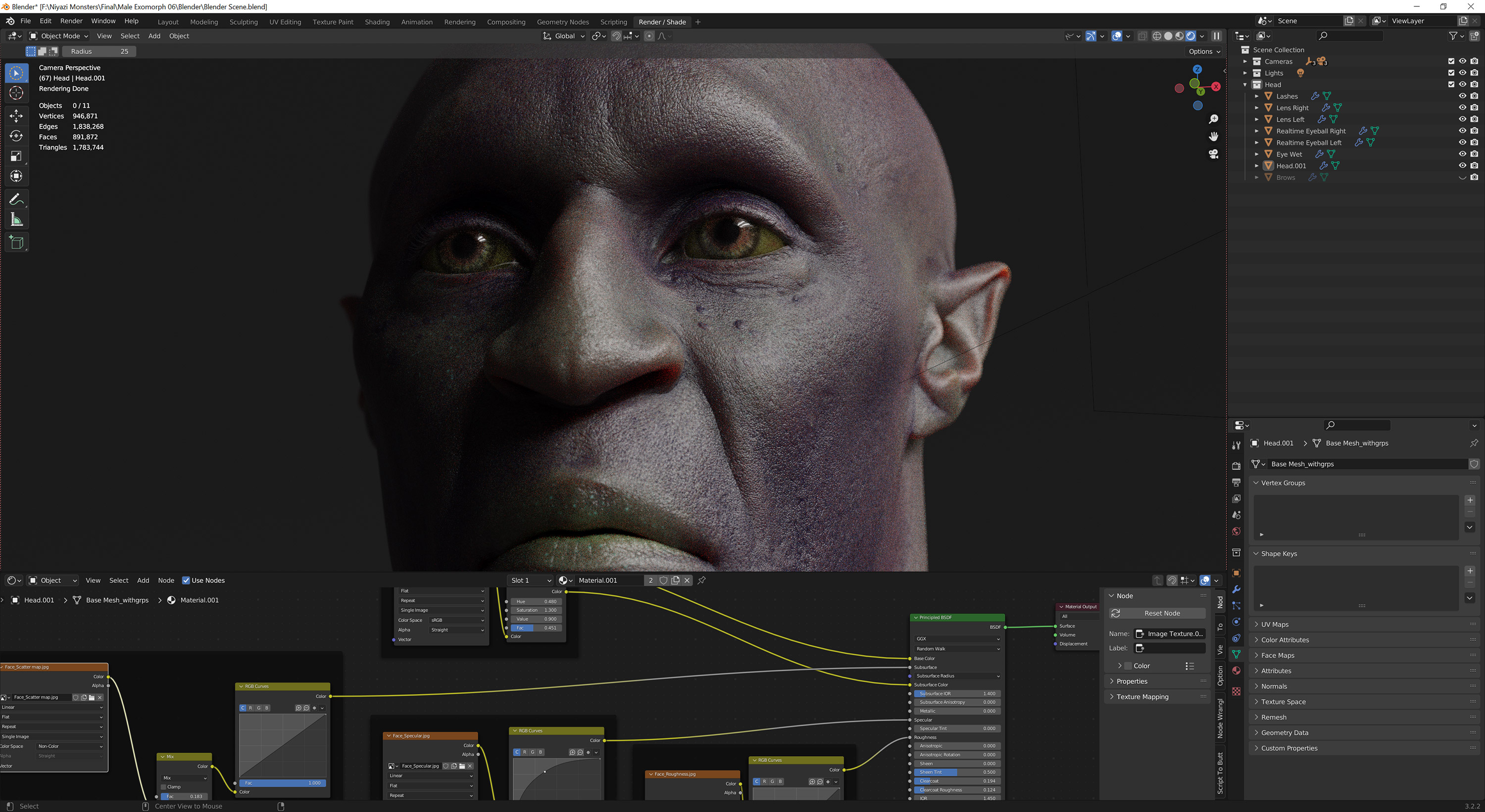Open the Render menu
The width and height of the screenshot is (1485, 812).
[71, 21]
